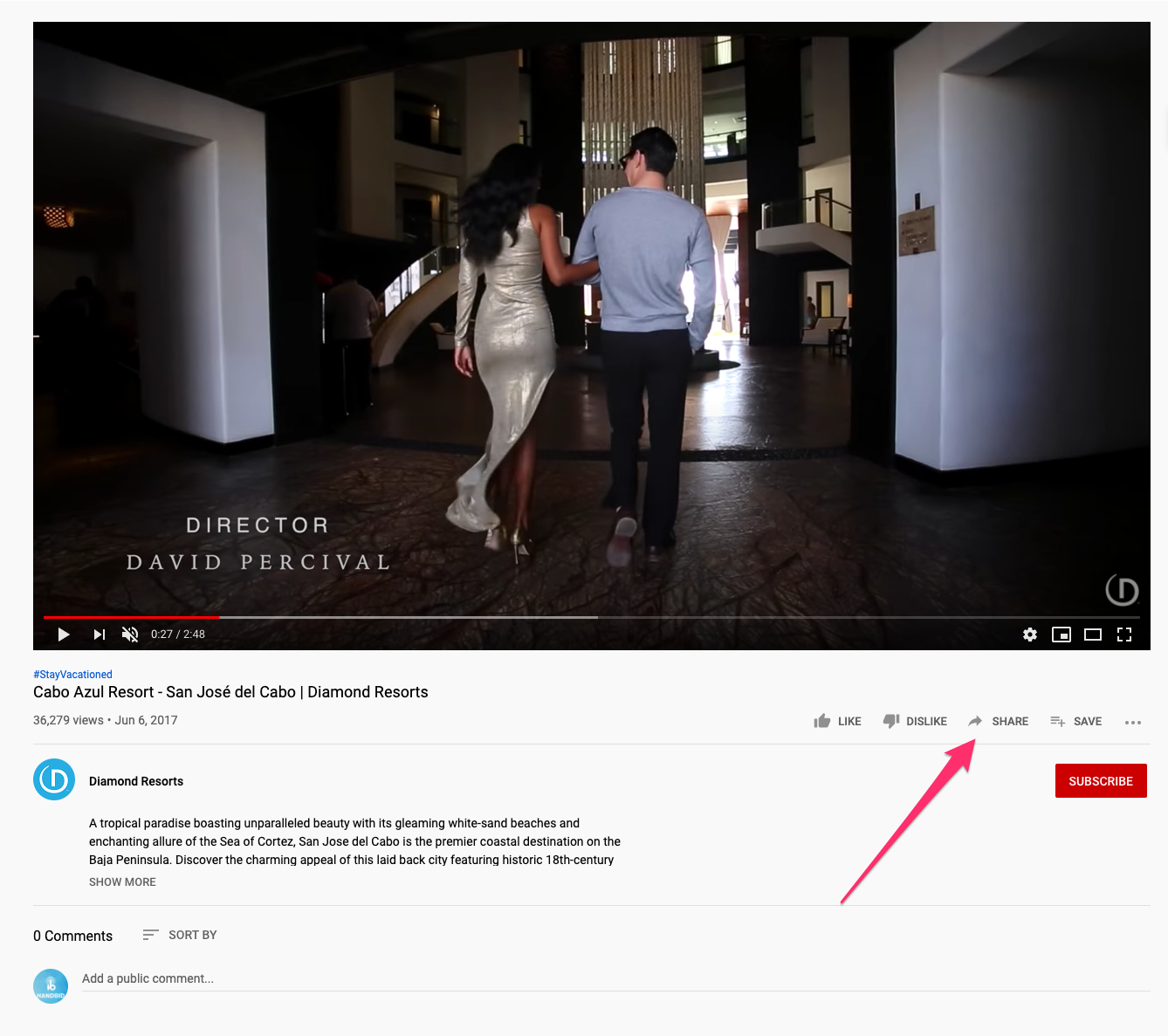Click the commenter profile avatar
The image size is (1168, 1036).
tap(51, 985)
